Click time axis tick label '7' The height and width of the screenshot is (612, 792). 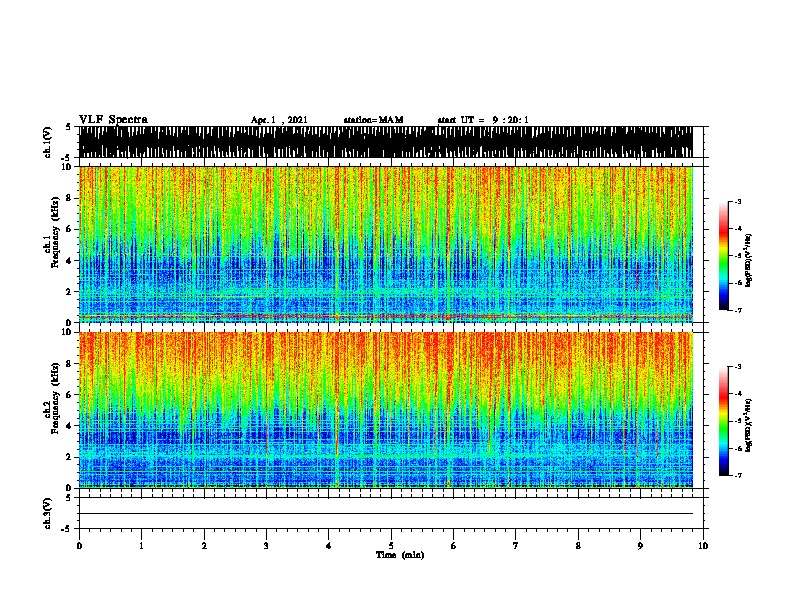click(x=516, y=545)
